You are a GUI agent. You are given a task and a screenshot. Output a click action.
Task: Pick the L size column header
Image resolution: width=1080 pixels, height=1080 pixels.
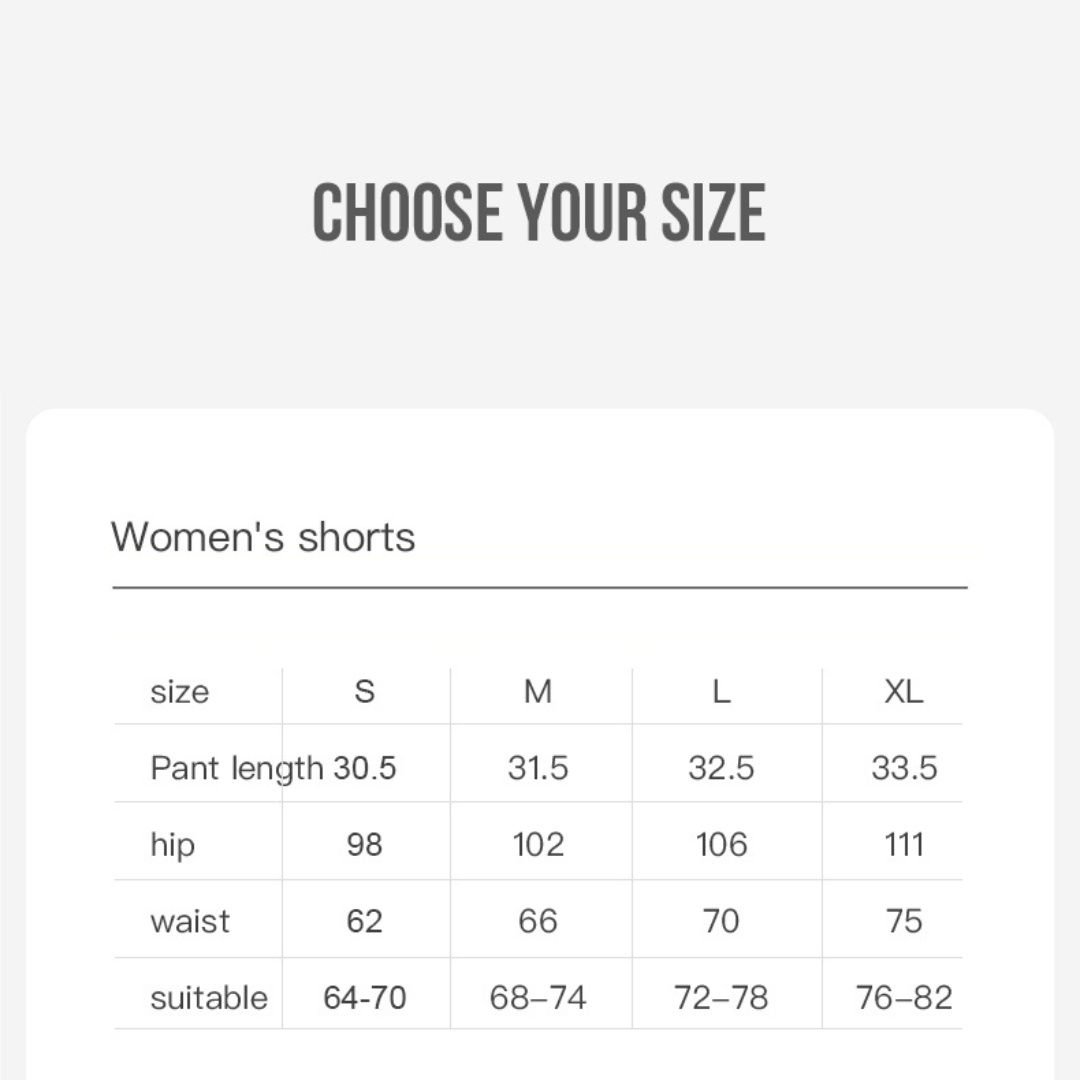[x=721, y=691]
